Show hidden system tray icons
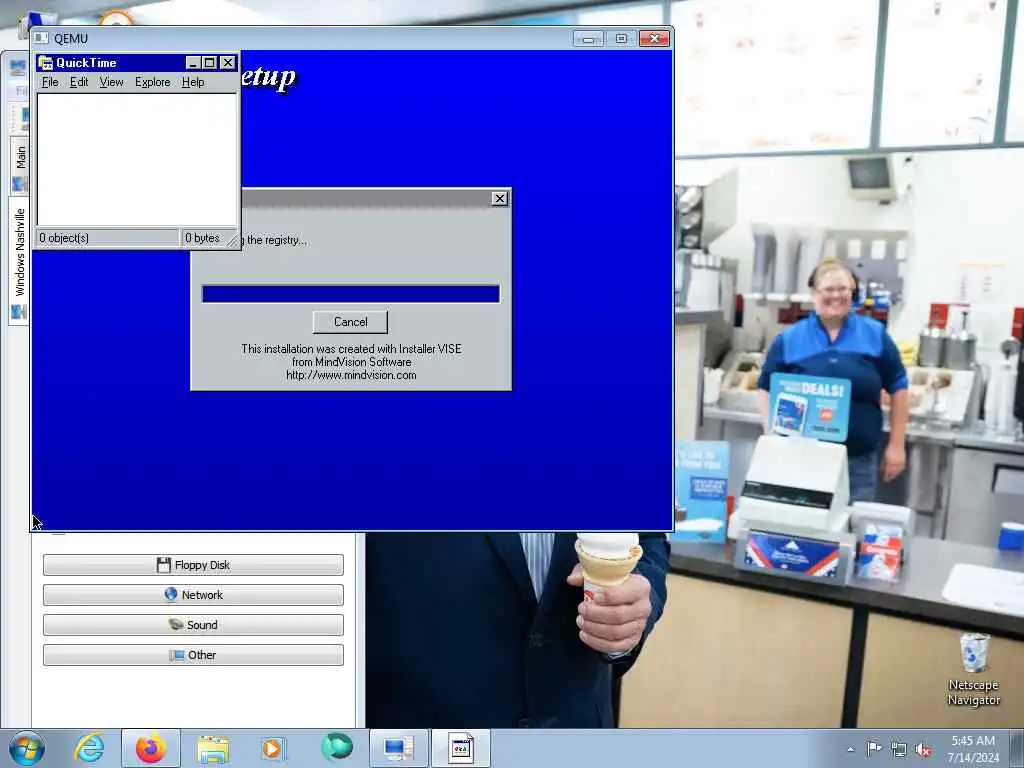Viewport: 1024px width, 768px height. [x=850, y=749]
